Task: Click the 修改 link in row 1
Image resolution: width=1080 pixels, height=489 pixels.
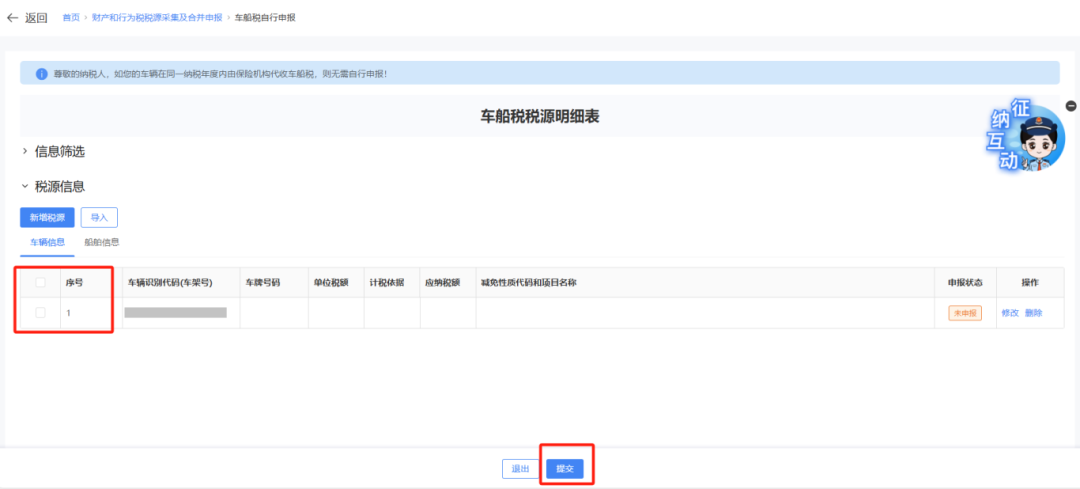Action: click(1010, 313)
